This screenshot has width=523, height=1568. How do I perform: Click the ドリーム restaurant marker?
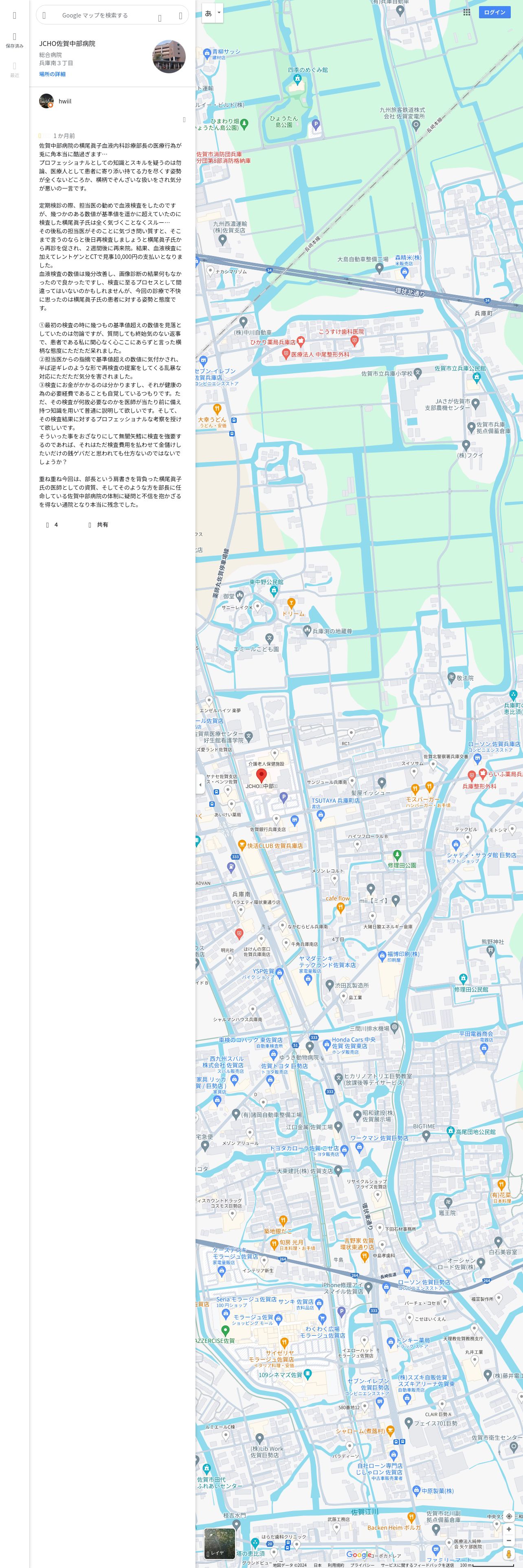coord(291,603)
